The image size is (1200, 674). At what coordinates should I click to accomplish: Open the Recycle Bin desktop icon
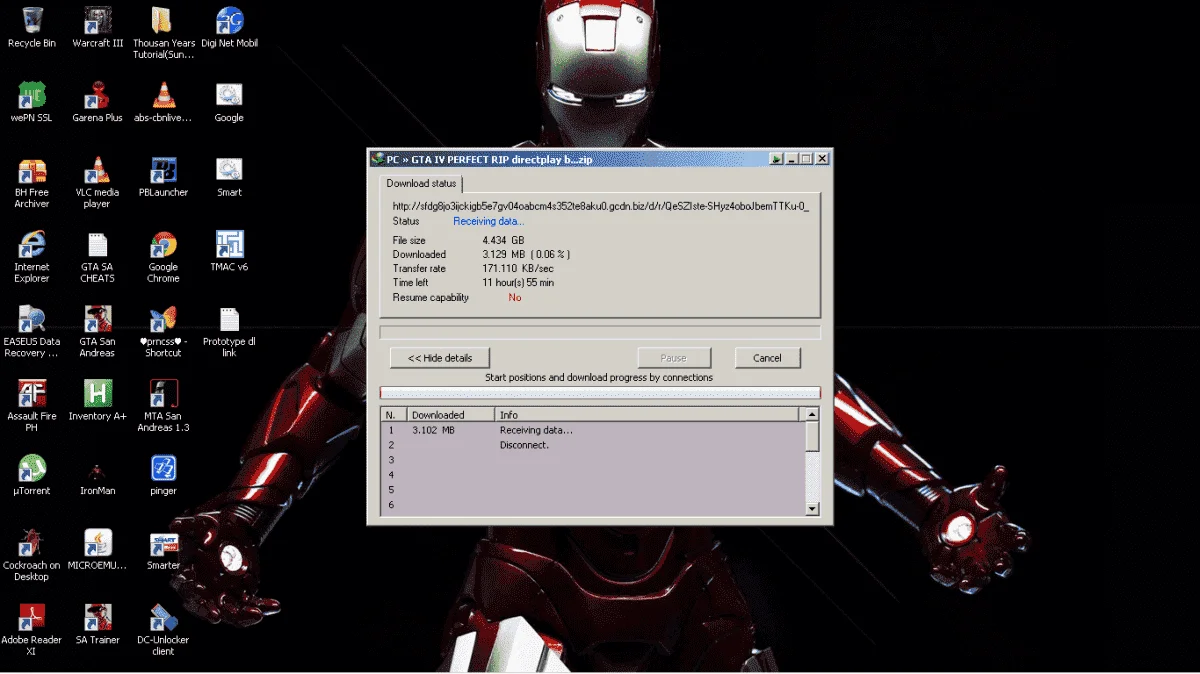32,28
